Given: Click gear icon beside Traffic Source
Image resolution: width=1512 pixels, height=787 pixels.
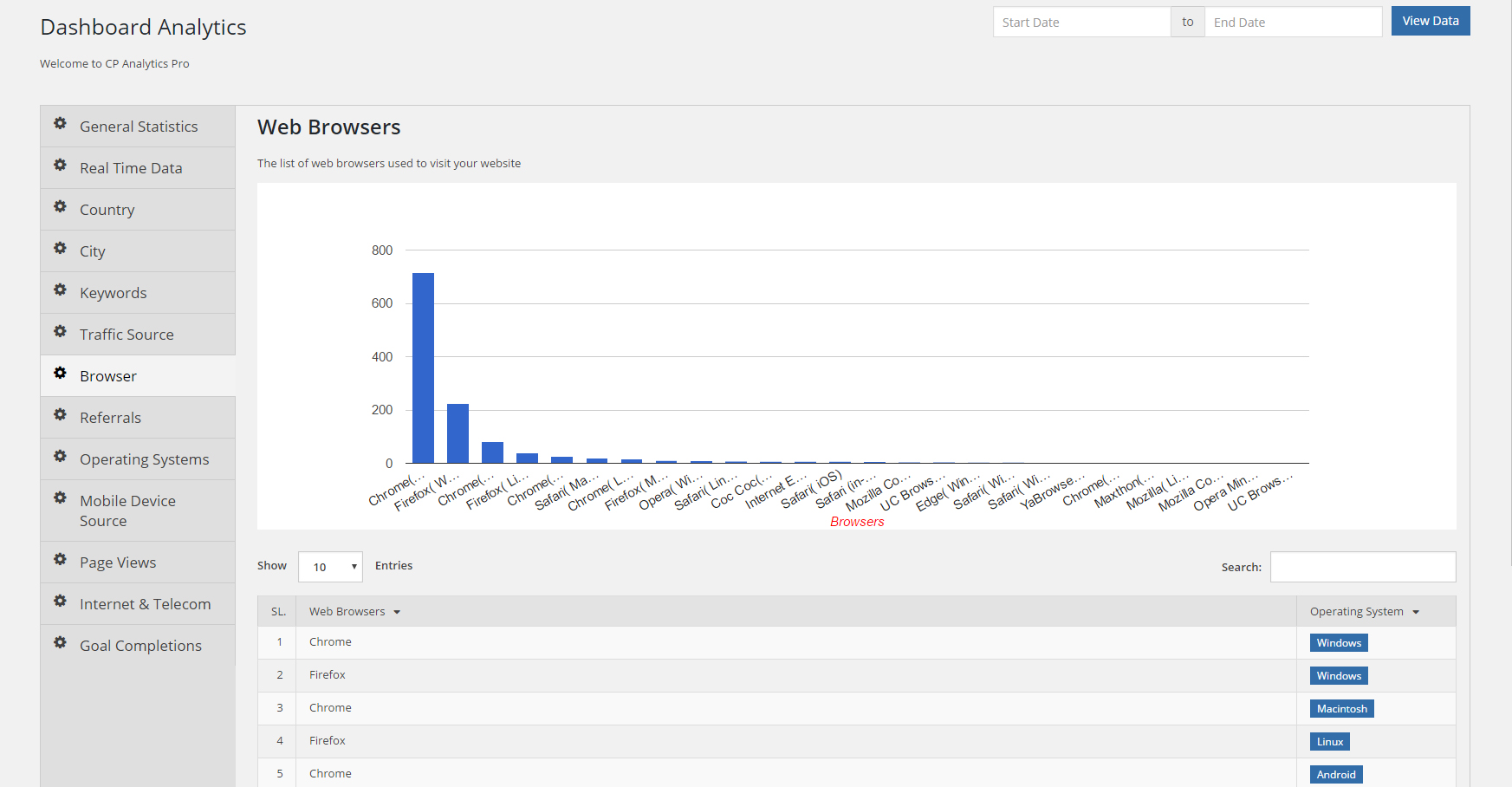Looking at the screenshot, I should point(60,332).
